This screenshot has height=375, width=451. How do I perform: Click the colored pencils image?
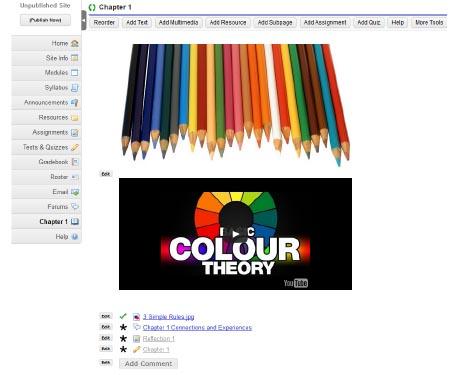click(235, 105)
